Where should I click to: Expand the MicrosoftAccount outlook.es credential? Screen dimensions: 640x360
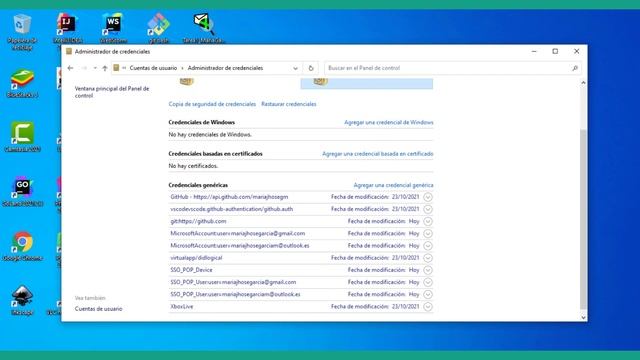pyautogui.click(x=428, y=246)
